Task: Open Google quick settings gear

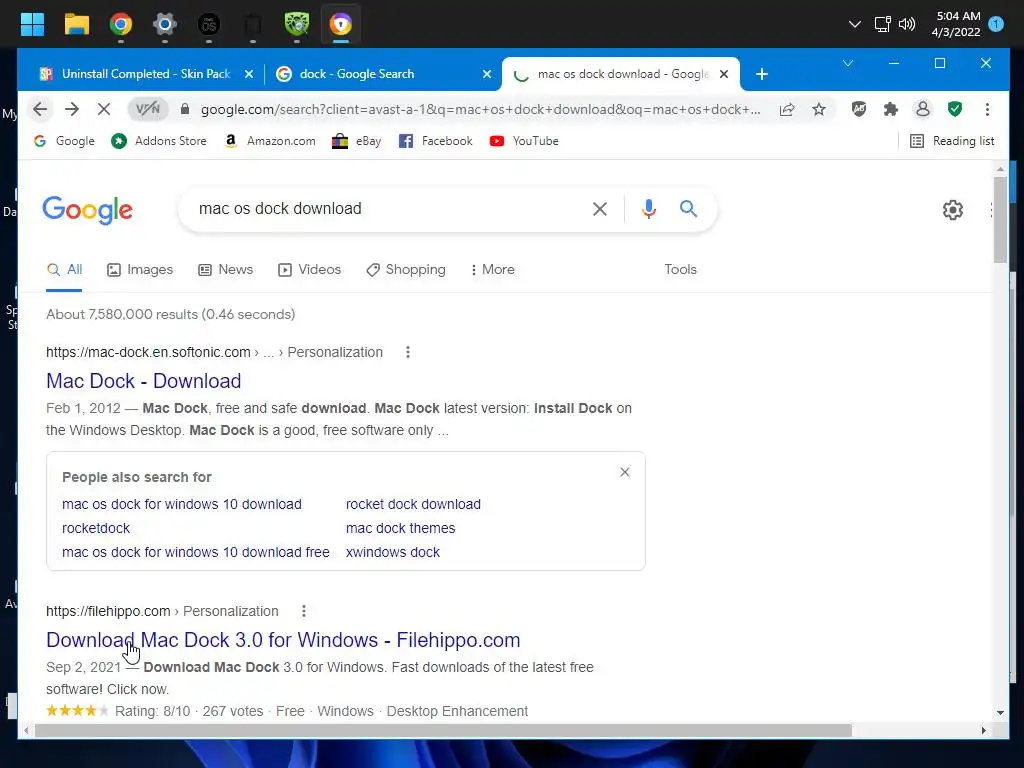Action: (x=953, y=210)
